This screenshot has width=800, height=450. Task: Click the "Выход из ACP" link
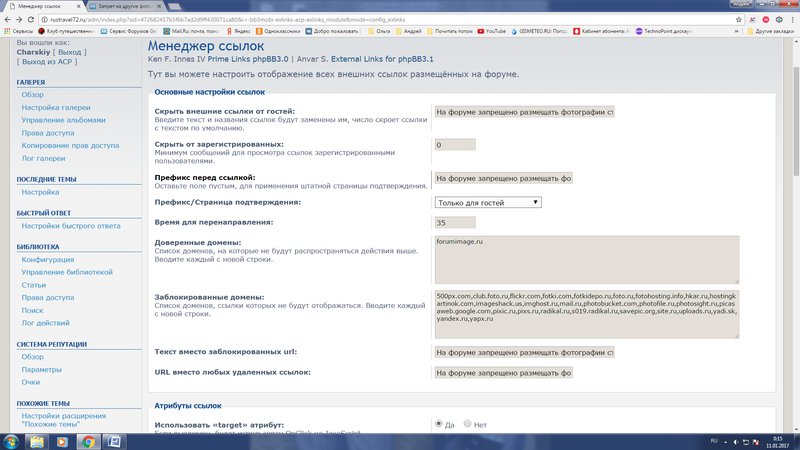[43, 62]
